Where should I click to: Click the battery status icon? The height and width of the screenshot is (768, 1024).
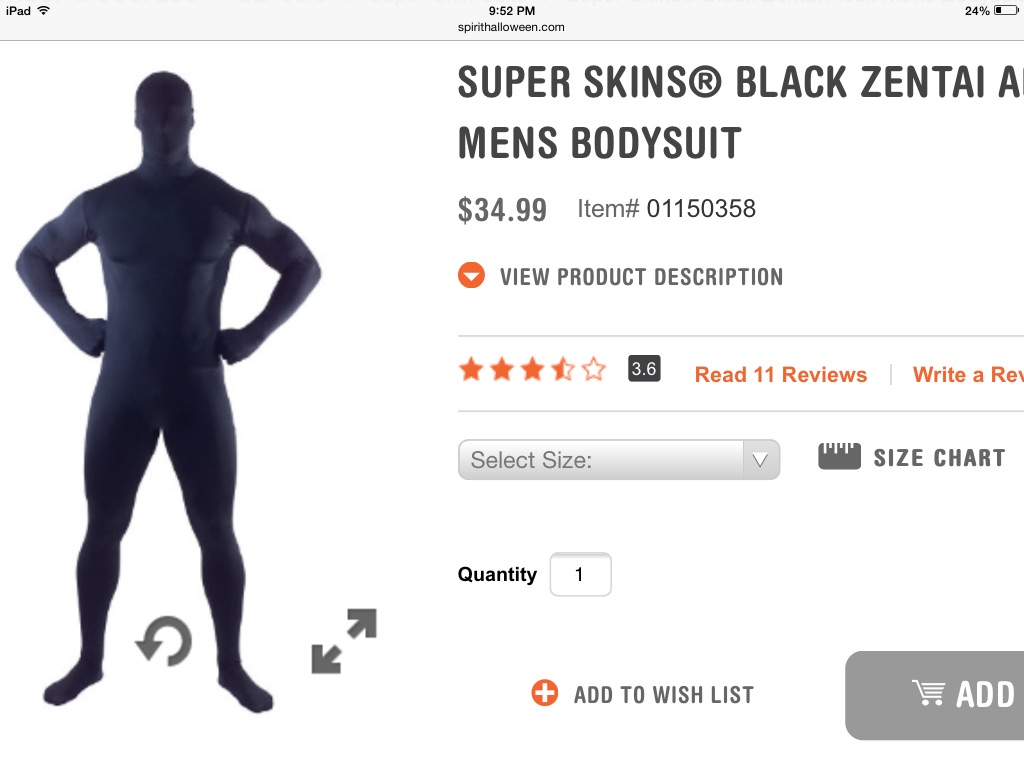tap(1005, 11)
